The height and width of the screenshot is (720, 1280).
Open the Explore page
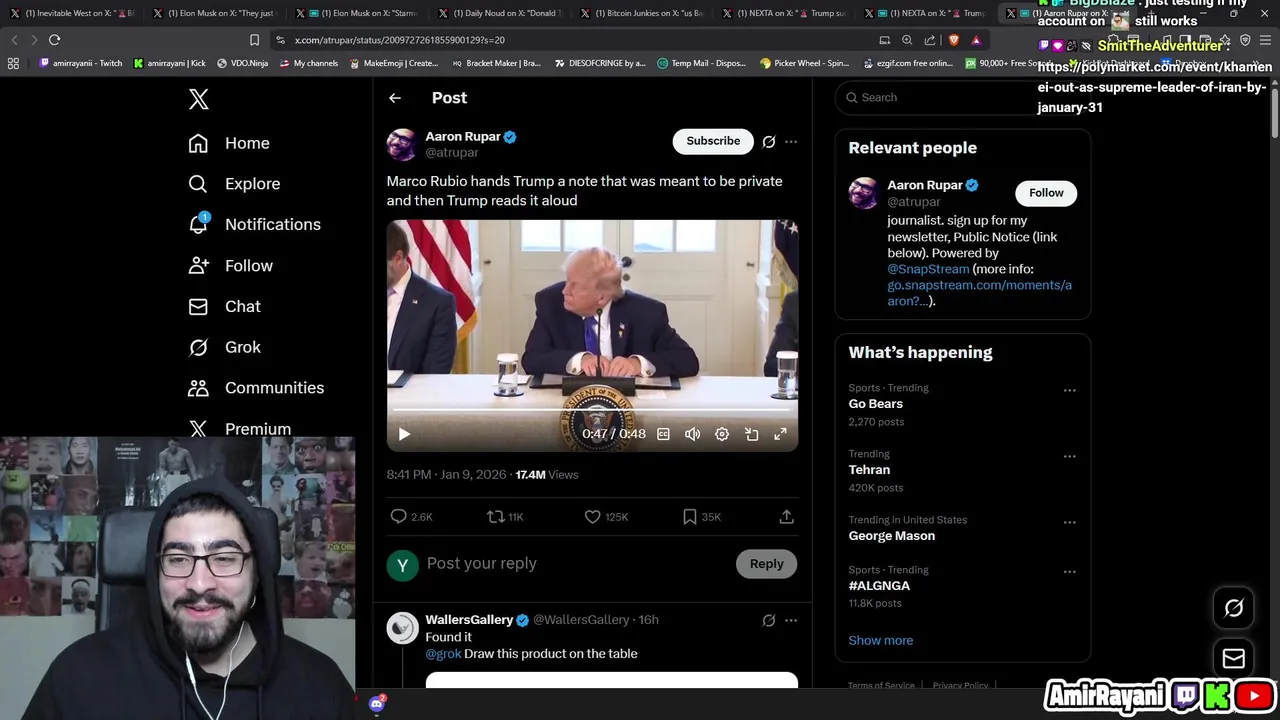click(234, 184)
